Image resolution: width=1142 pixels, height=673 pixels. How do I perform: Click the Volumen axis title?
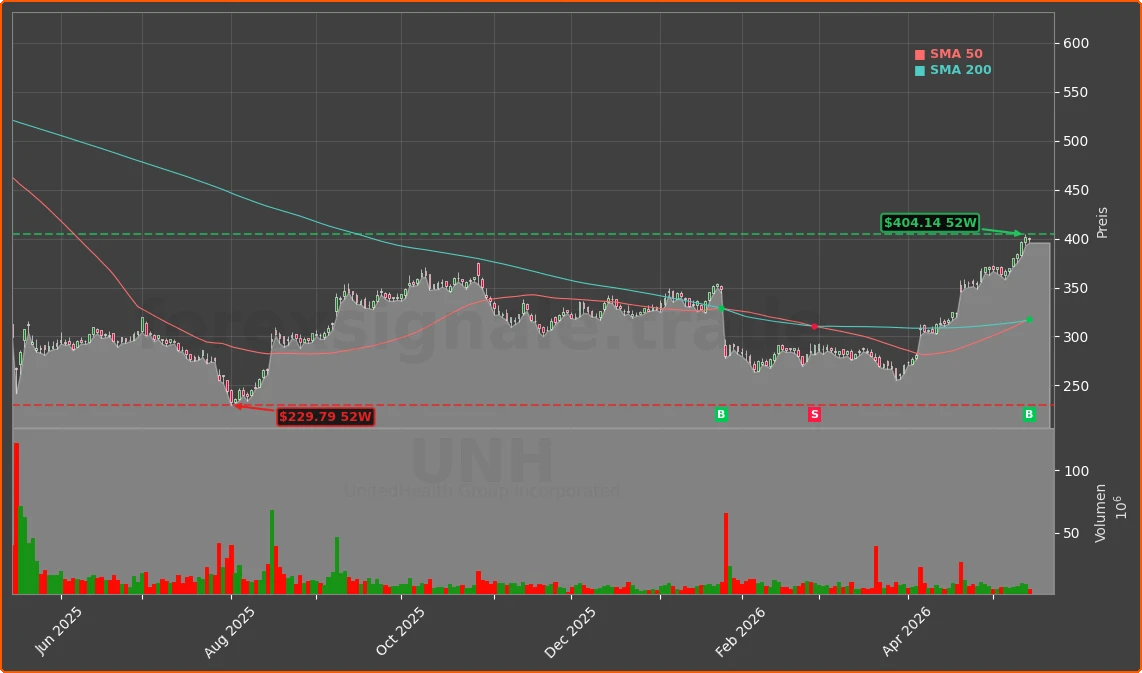[1100, 512]
